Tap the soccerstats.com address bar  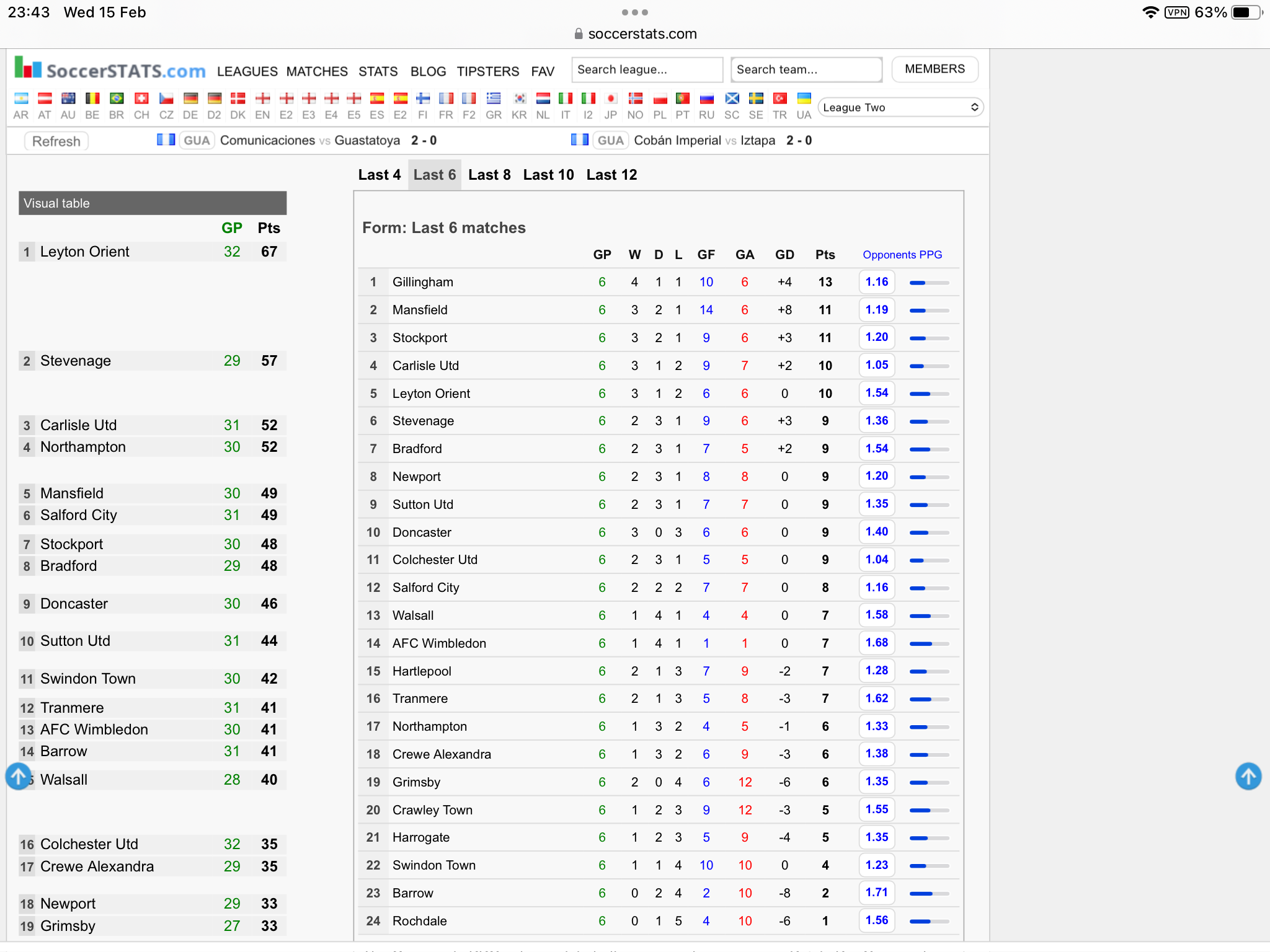pos(636,34)
